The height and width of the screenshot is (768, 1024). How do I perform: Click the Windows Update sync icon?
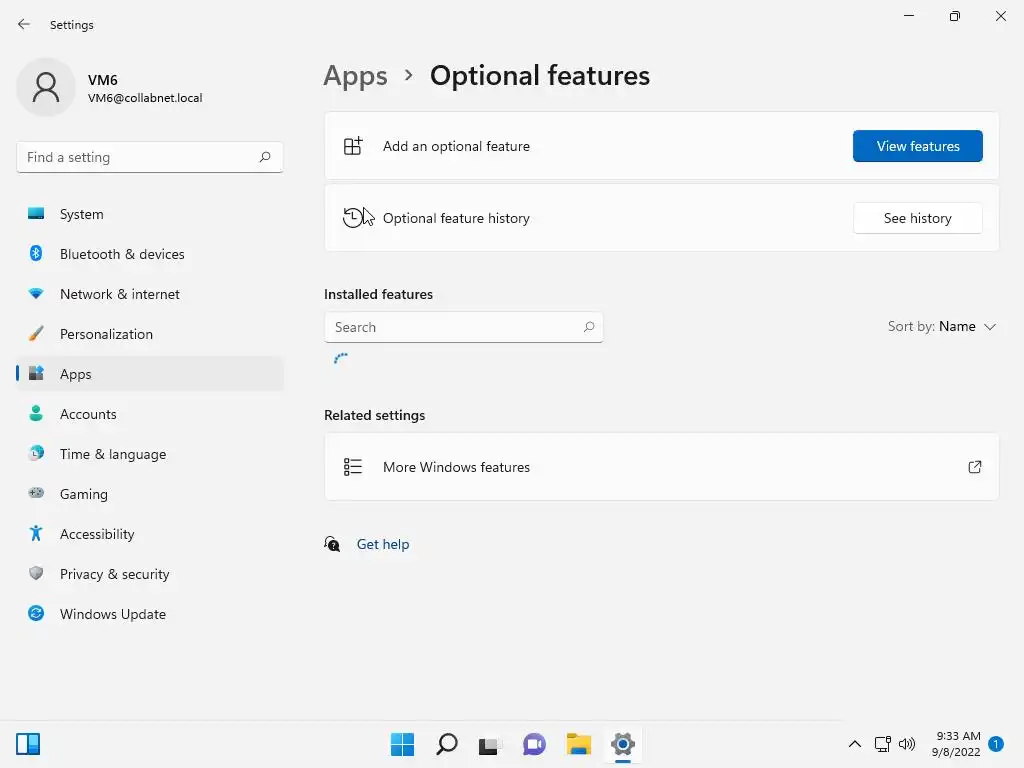pyautogui.click(x=36, y=614)
